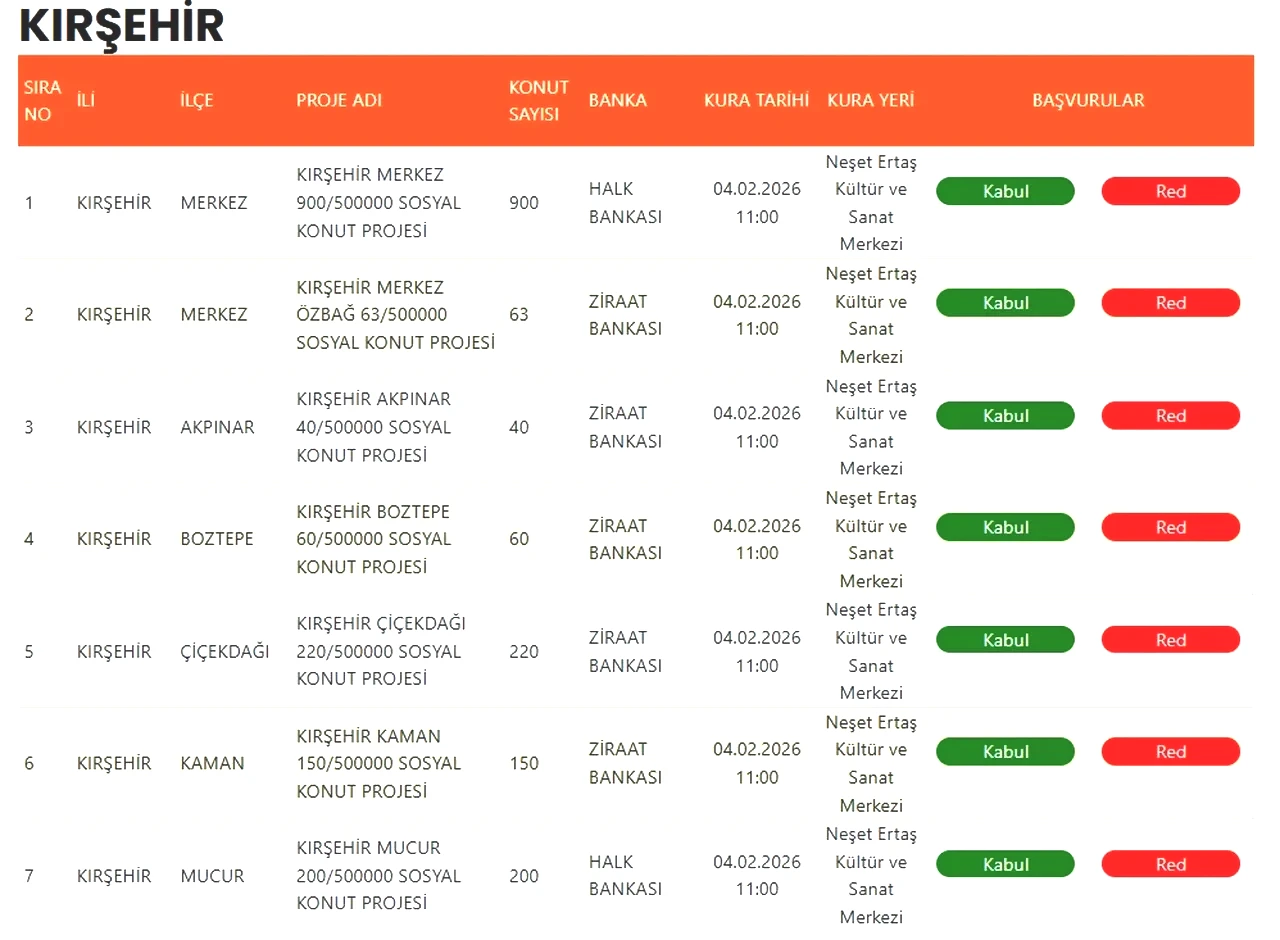This screenshot has height=940, width=1280.
Task: Select Kabul for Çiçekdağı 220 project
Action: click(x=1005, y=640)
